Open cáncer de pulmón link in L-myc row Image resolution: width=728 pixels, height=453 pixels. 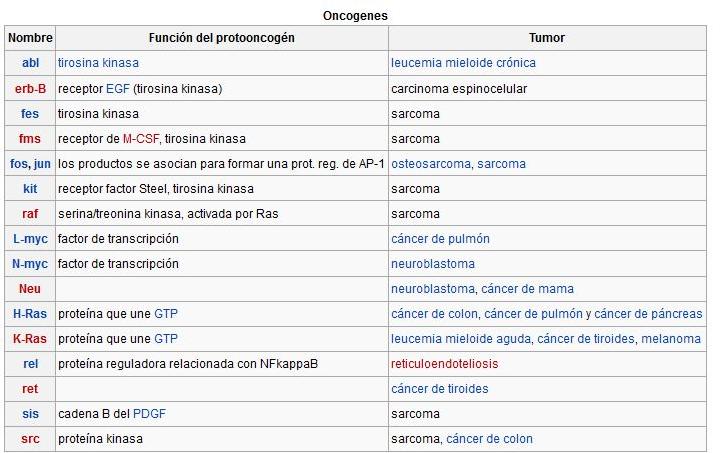tap(440, 239)
